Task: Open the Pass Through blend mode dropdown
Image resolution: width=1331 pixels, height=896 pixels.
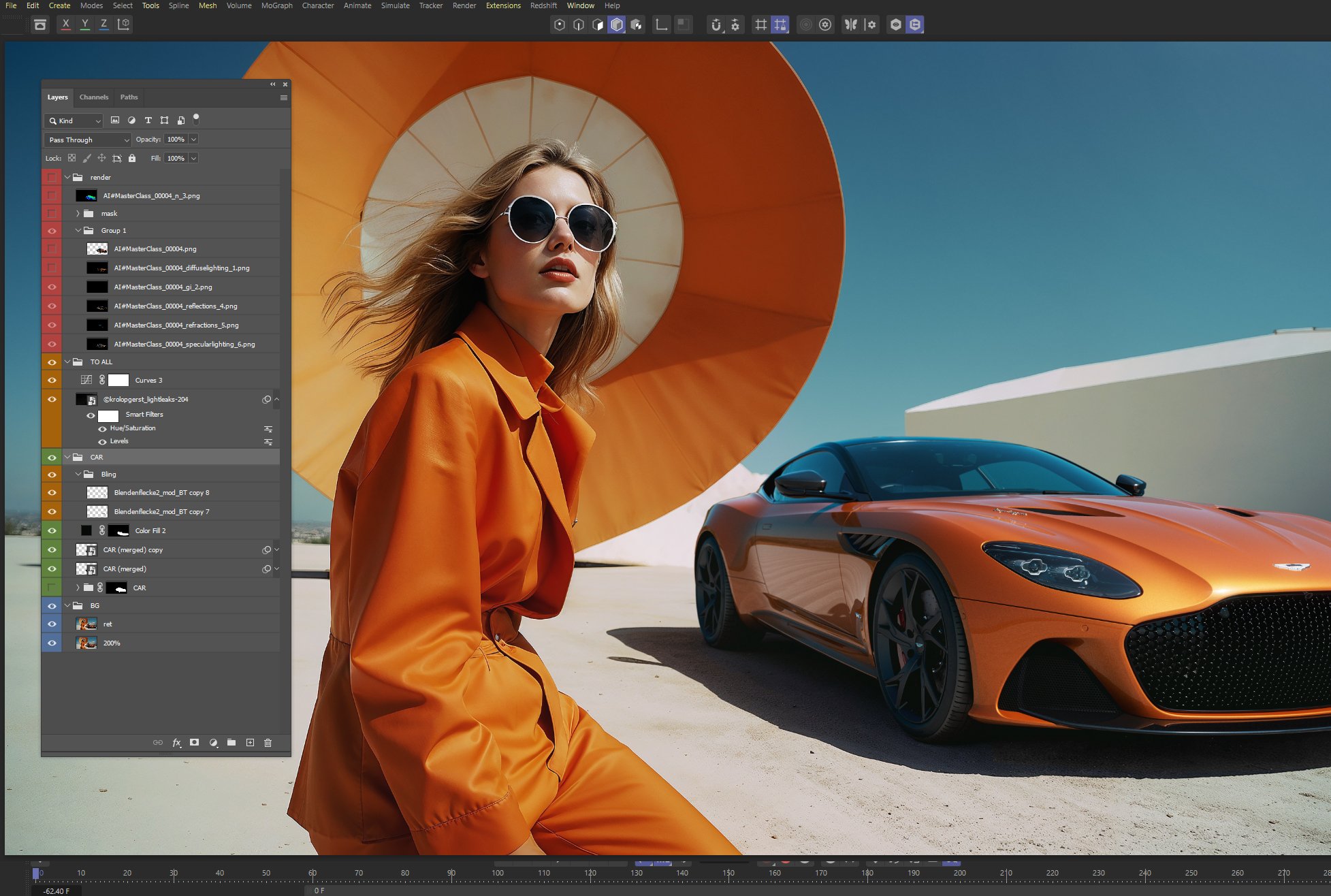Action: [x=86, y=140]
